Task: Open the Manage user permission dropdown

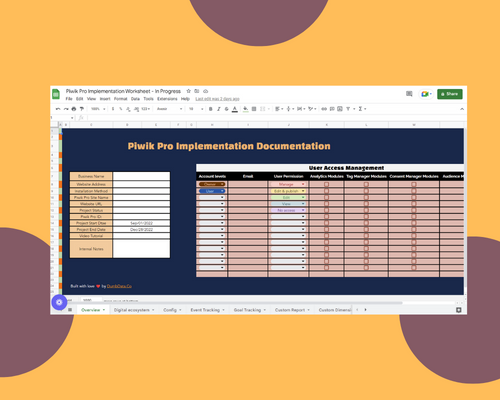Action: pos(288,184)
